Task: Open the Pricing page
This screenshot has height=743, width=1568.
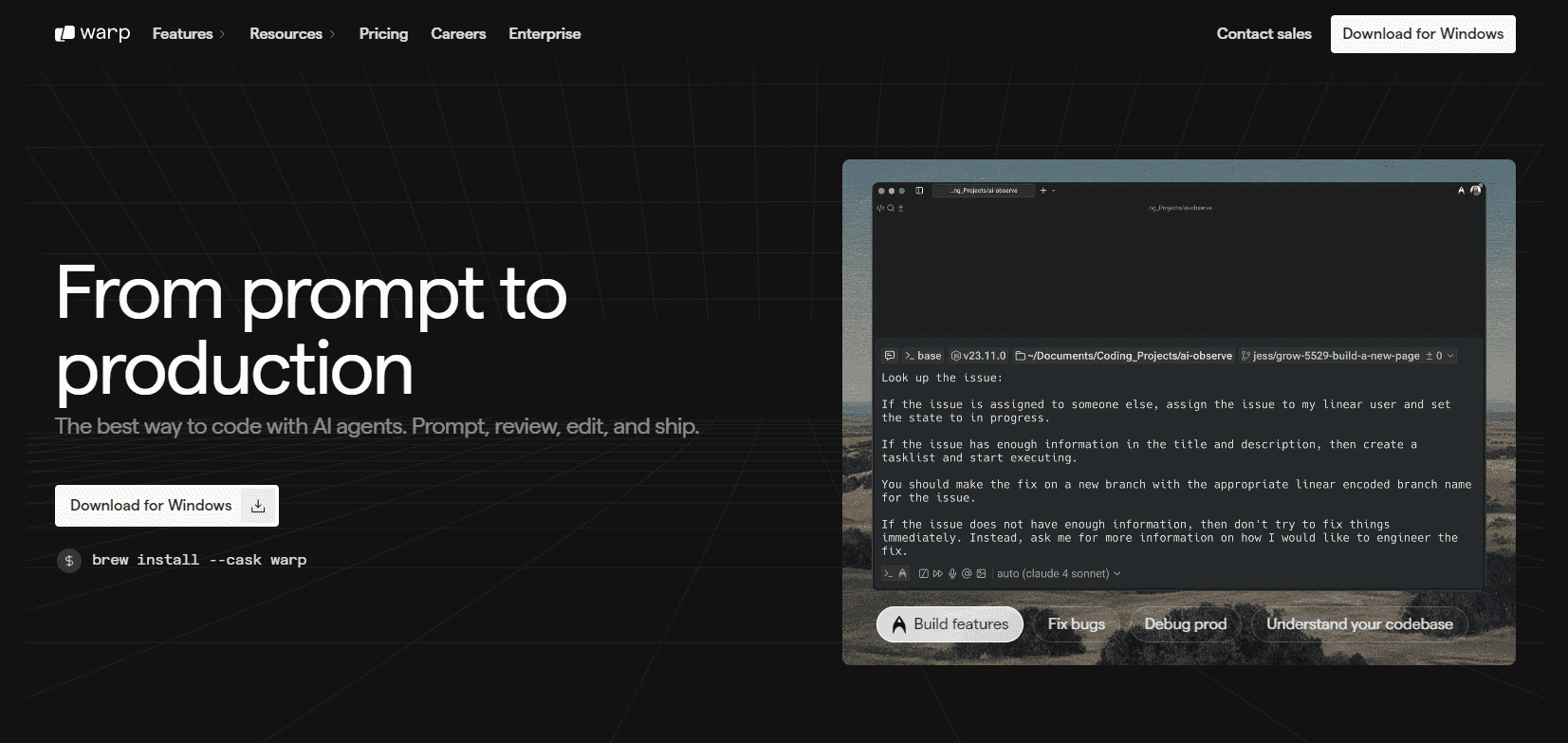Action: pyautogui.click(x=383, y=34)
